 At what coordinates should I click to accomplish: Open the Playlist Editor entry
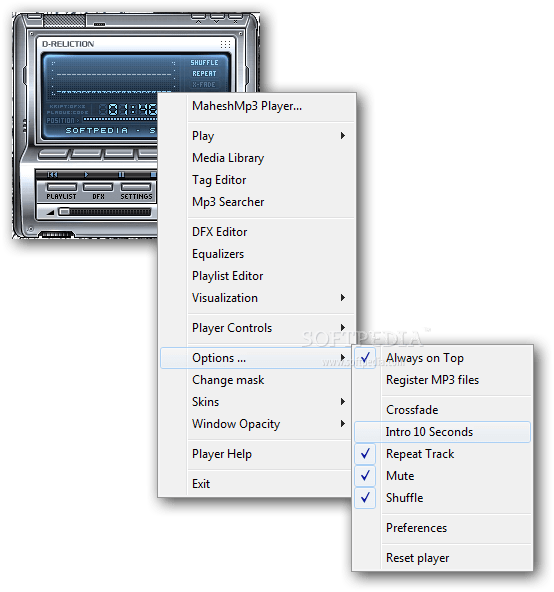258,276
